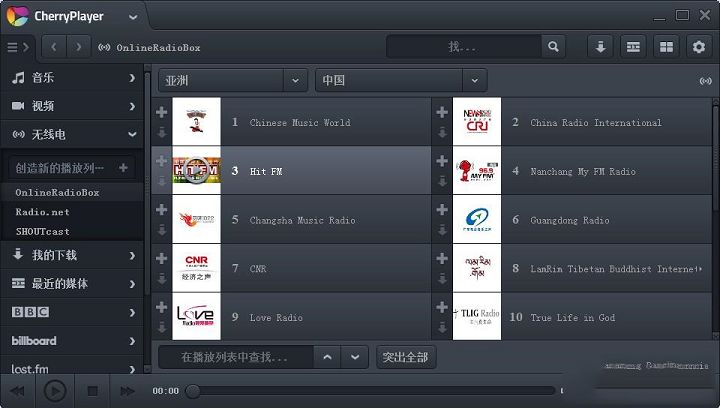The height and width of the screenshot is (408, 720).
Task: Click the playback seek slider handle
Action: (192, 391)
